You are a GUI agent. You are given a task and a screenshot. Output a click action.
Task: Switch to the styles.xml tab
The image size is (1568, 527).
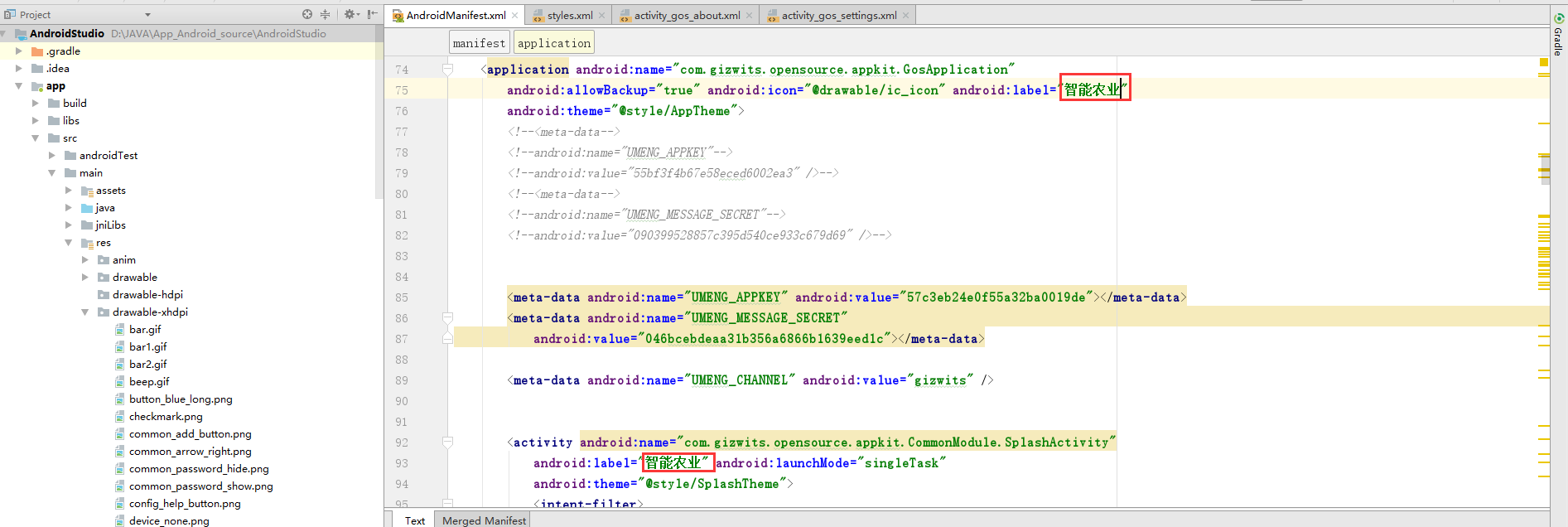pos(570,15)
